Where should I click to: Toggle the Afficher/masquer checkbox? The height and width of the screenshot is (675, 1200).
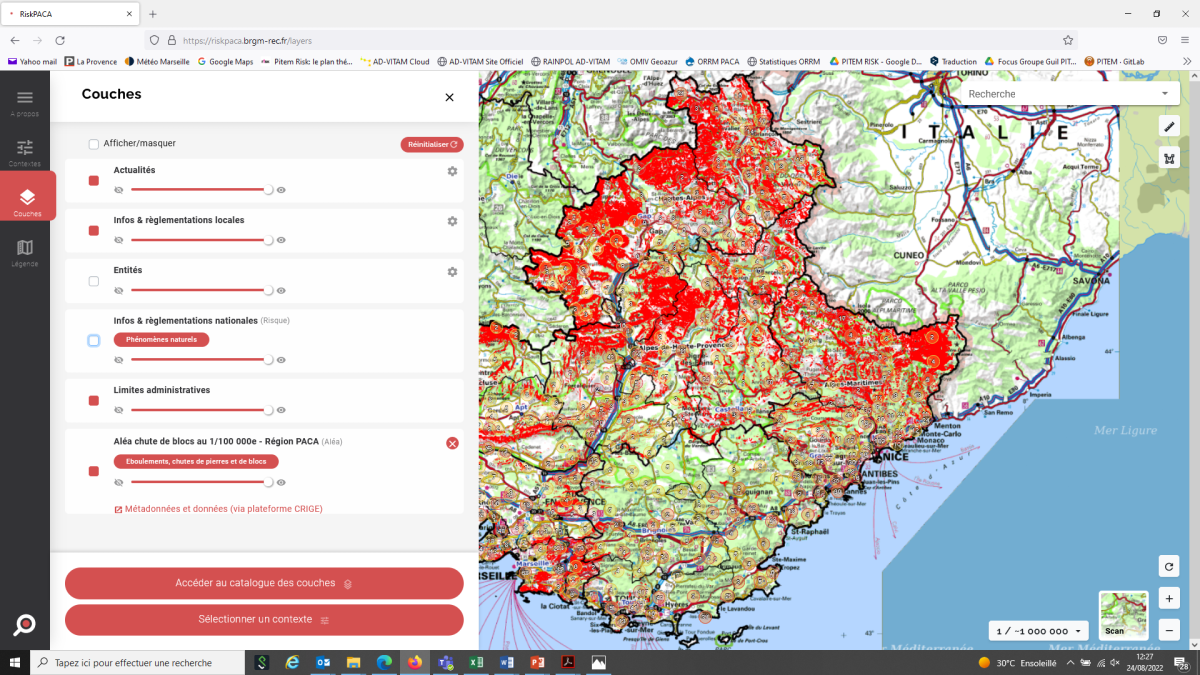[94, 144]
